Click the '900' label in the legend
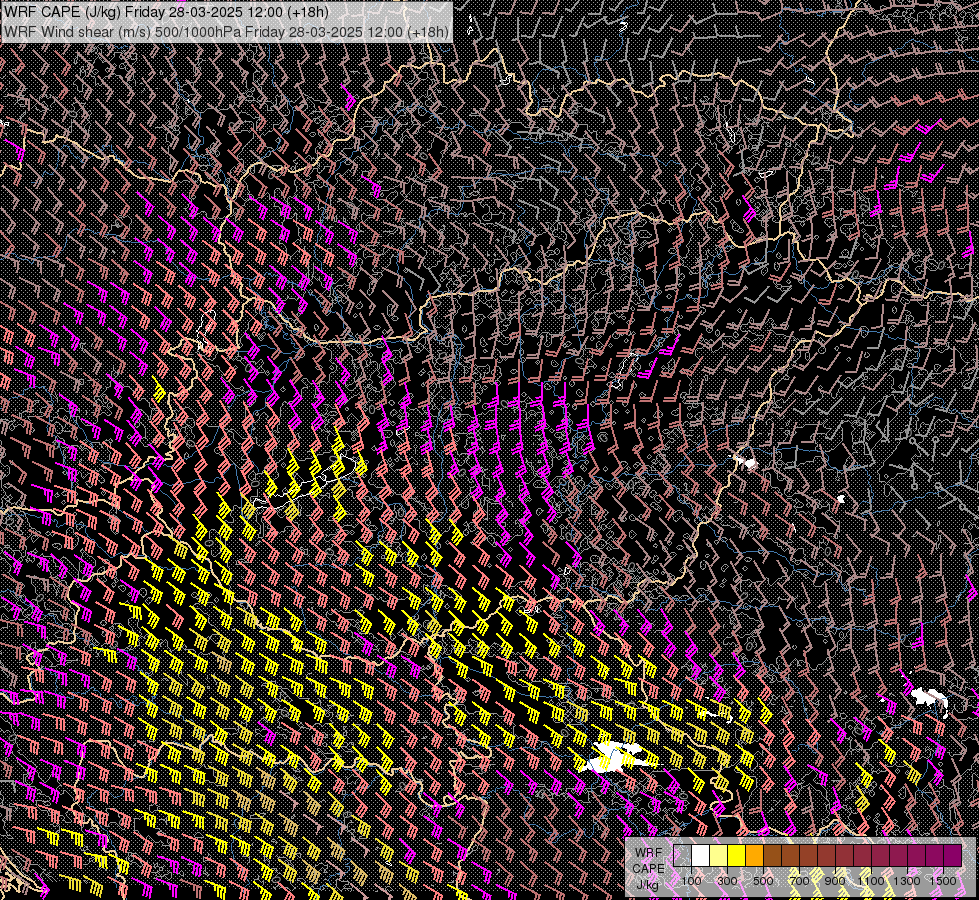Screen dimensions: 979x900 click(x=835, y=881)
